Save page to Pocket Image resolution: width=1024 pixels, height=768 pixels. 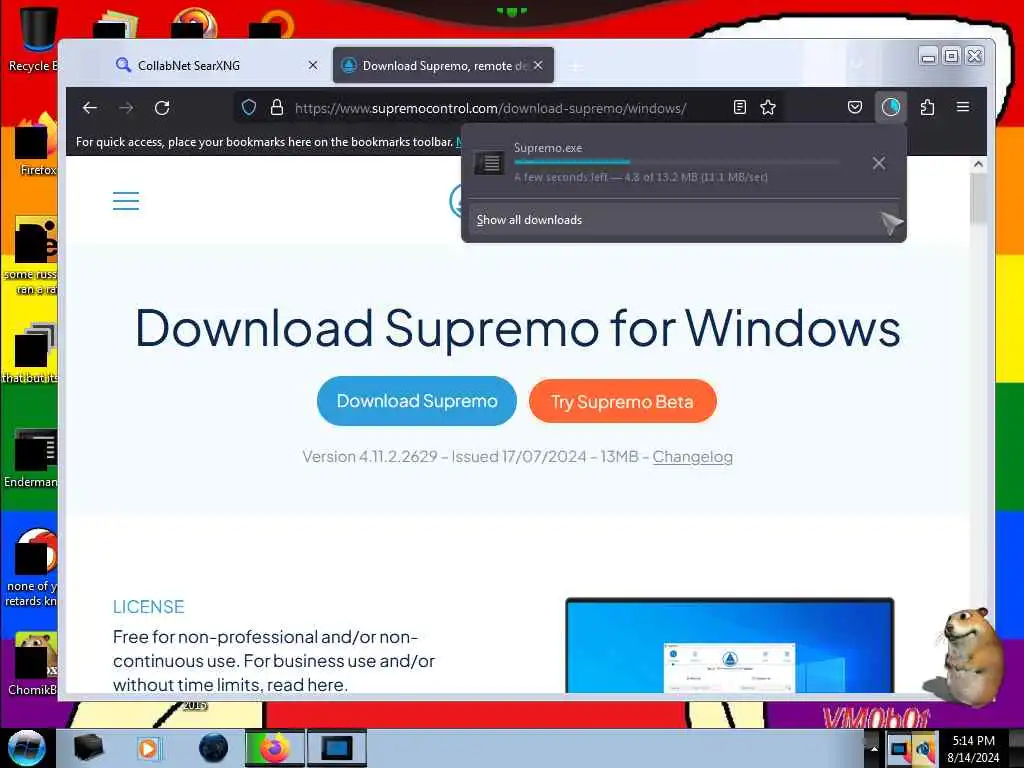pyautogui.click(x=855, y=108)
